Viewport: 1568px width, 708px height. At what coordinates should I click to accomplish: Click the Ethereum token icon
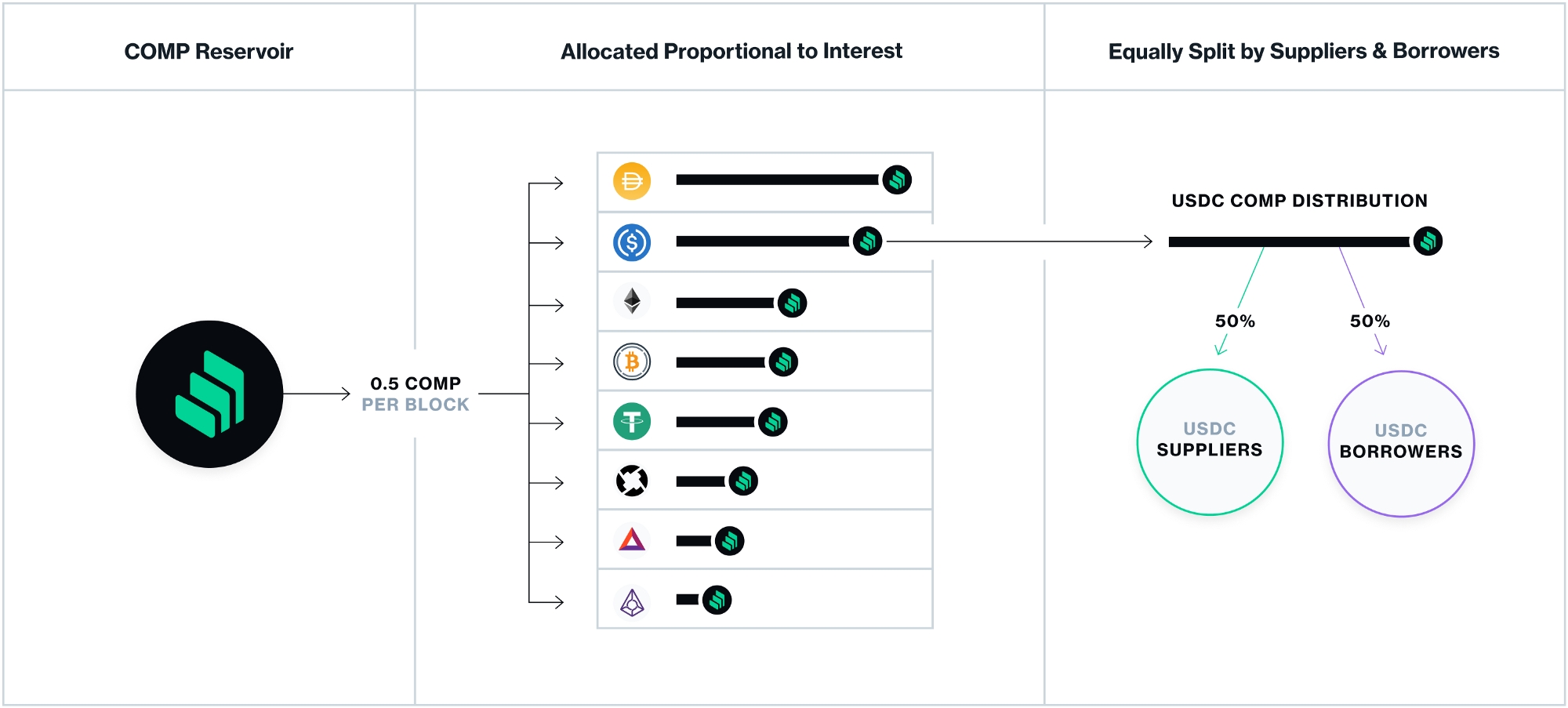632,302
